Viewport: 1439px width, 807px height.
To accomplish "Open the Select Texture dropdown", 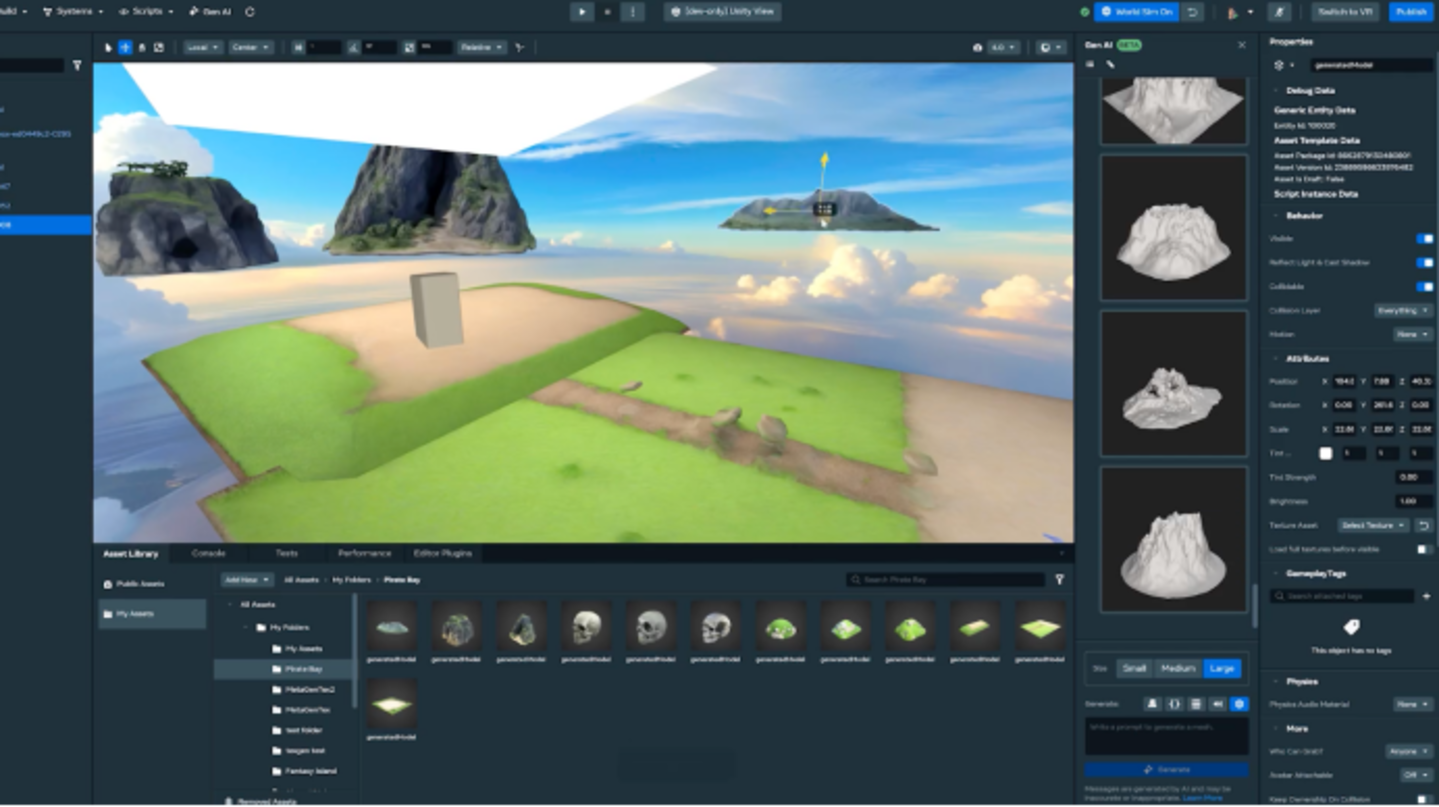I will pyautogui.click(x=1374, y=525).
